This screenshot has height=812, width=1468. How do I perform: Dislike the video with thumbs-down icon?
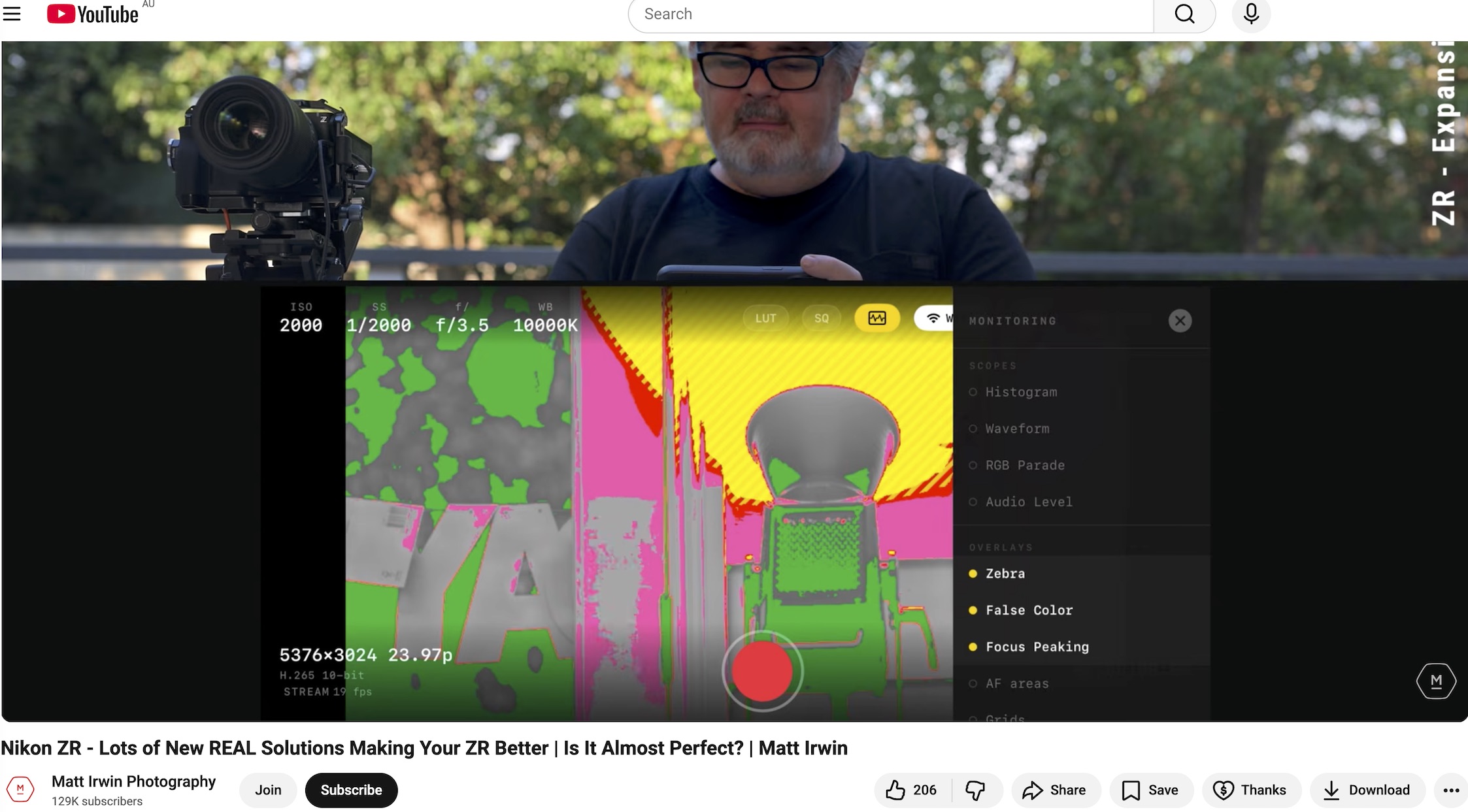[976, 790]
